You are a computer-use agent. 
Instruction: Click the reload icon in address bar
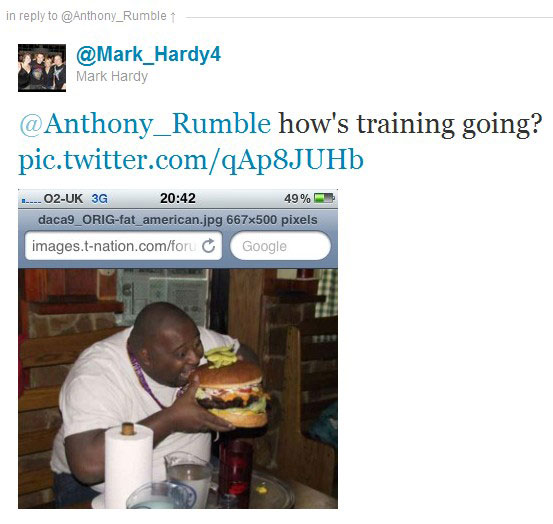(208, 246)
